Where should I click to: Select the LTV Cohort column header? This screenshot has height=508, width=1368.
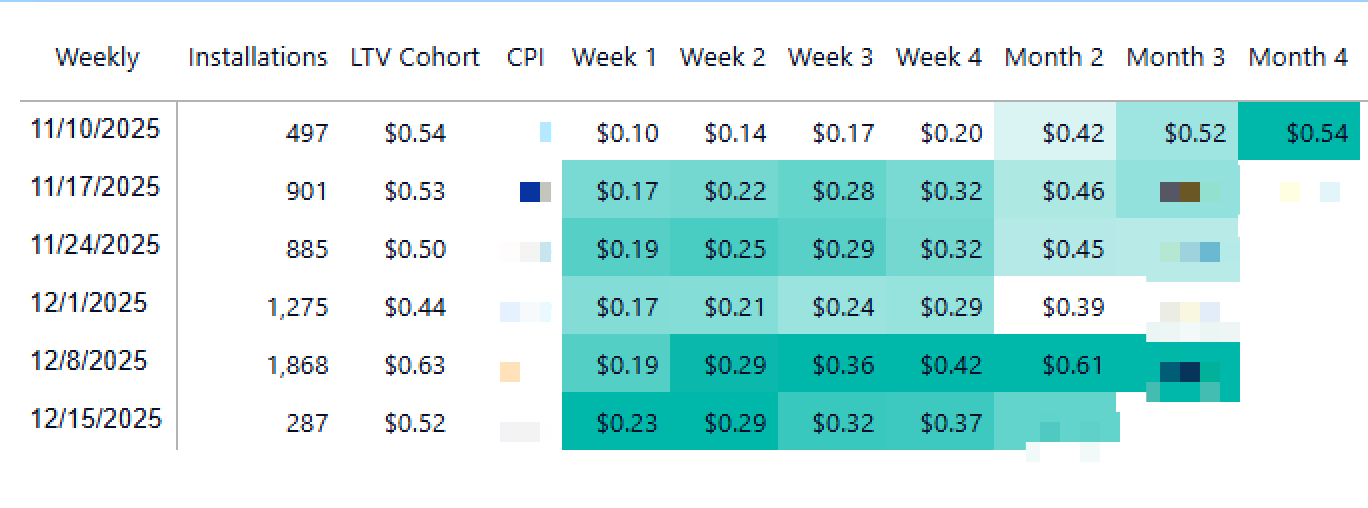tap(415, 58)
